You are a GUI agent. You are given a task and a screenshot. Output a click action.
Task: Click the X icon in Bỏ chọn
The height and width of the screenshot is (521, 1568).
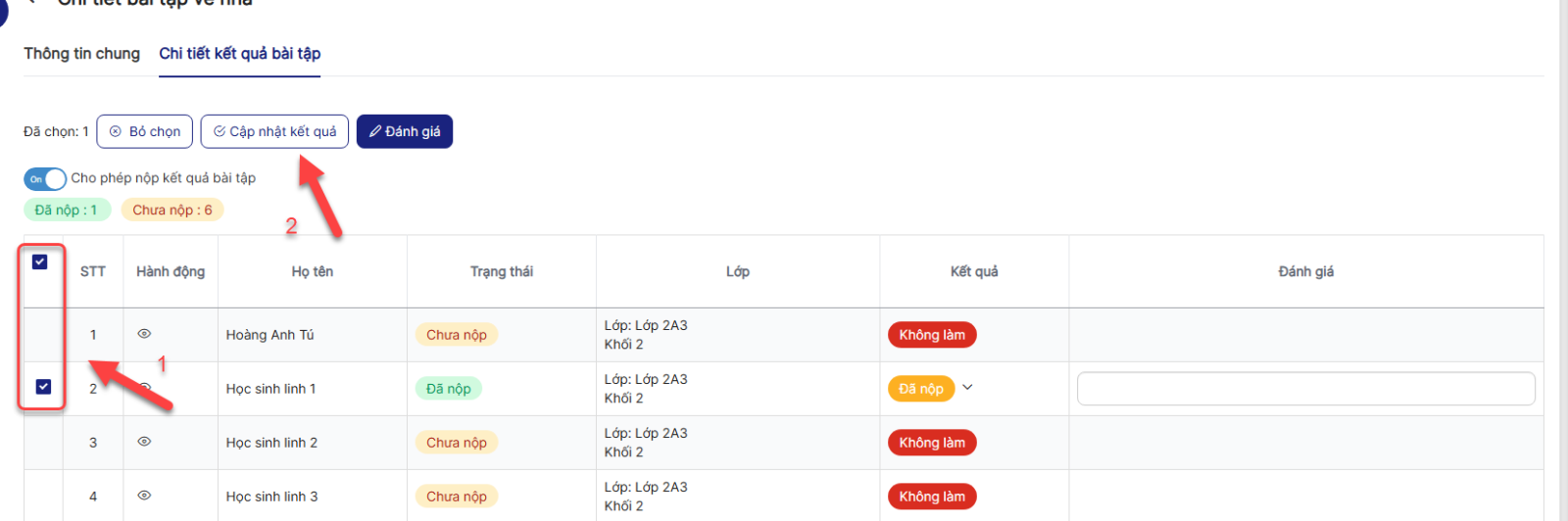(x=116, y=131)
